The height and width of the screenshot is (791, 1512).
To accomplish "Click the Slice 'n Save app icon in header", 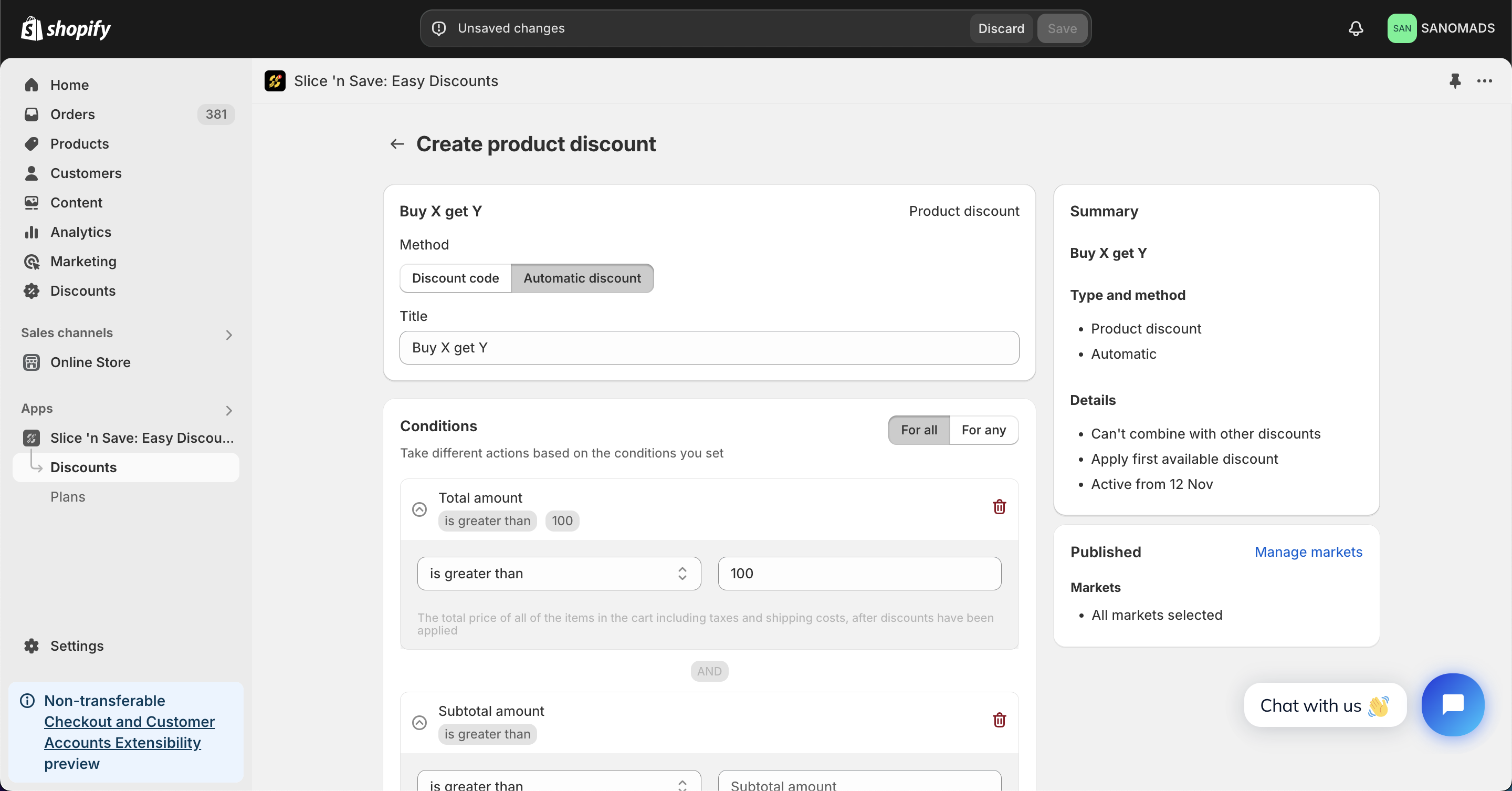I will [x=275, y=81].
